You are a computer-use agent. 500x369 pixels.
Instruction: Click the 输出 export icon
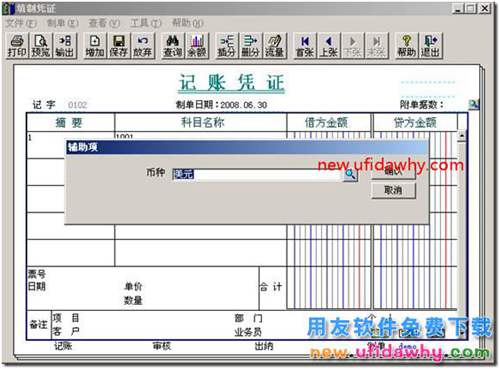[64, 46]
